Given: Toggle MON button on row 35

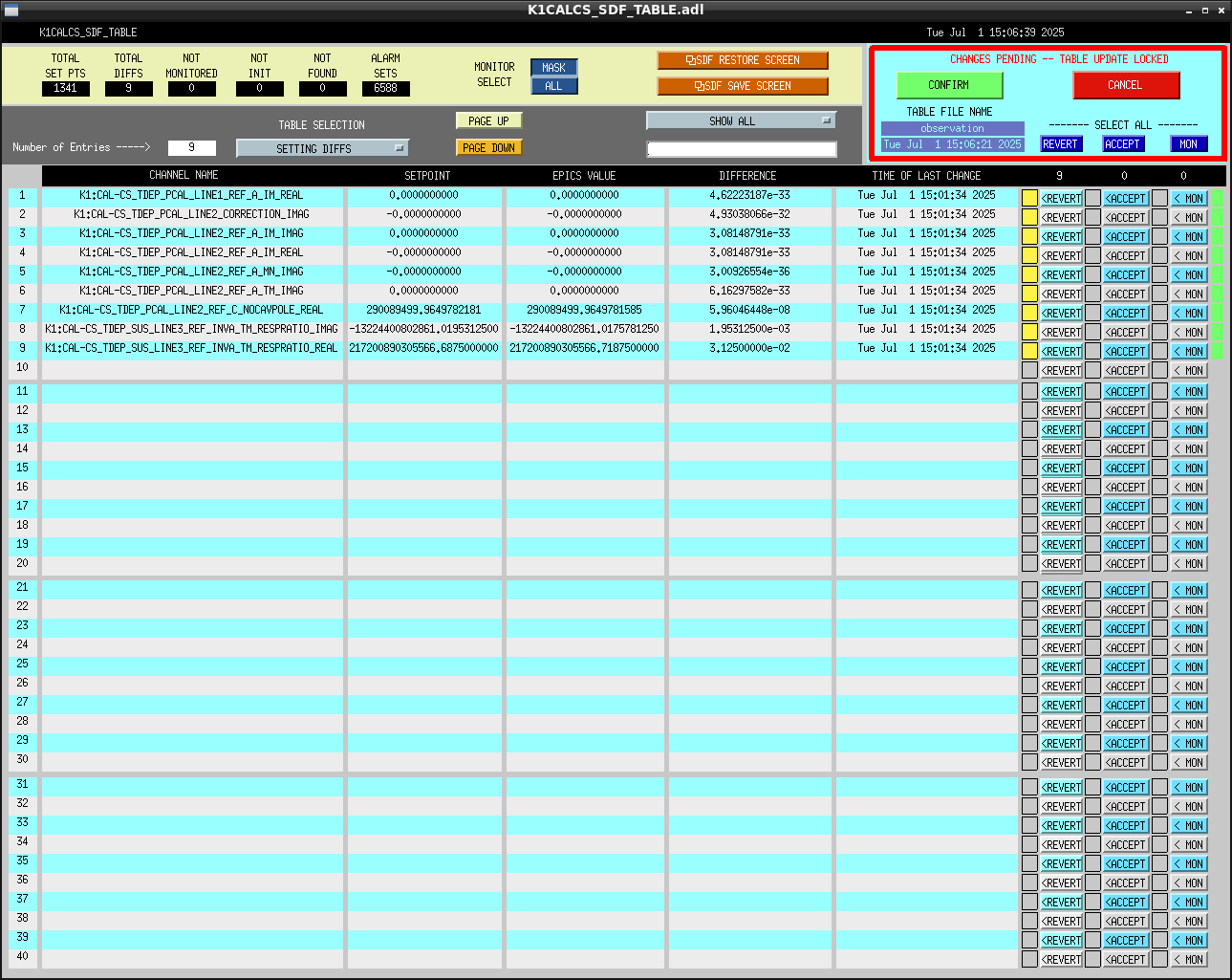Looking at the screenshot, I should point(1190,864).
